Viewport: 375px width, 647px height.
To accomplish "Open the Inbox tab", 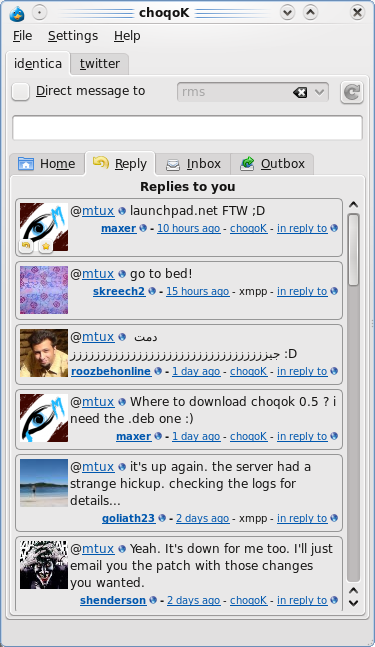I will coord(193,164).
